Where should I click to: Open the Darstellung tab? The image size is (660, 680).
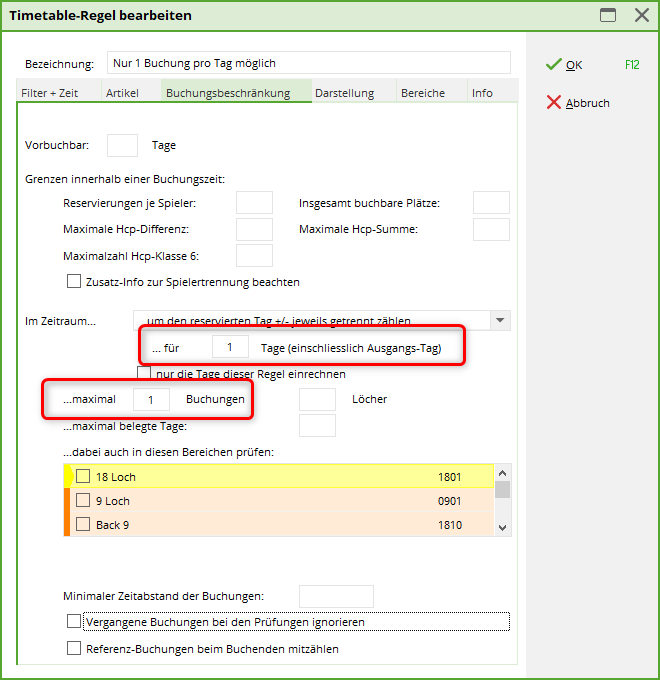tap(344, 93)
